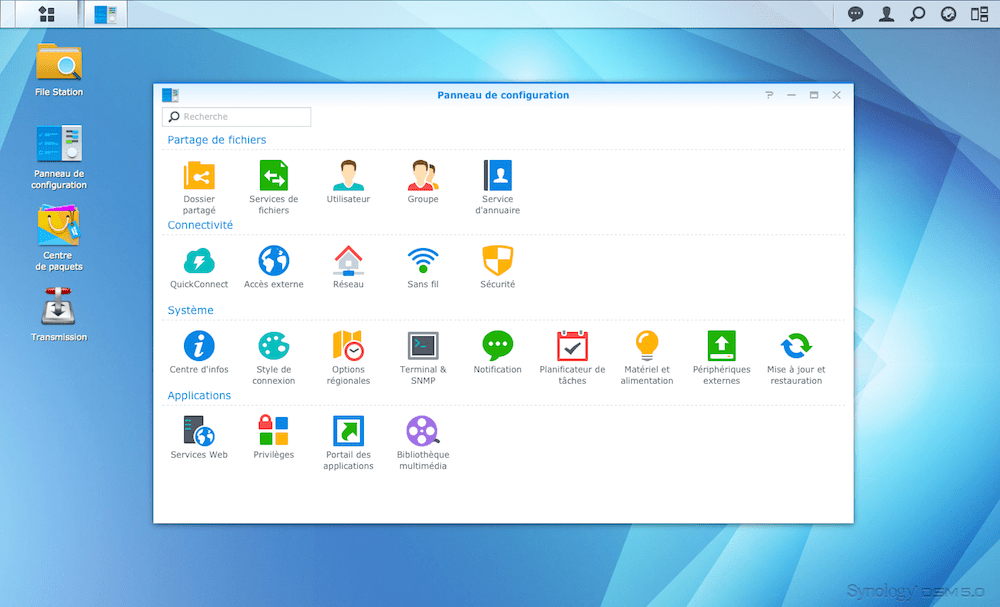Open the user account options menu
Screen dimensions: 1000x607
pyautogui.click(x=886, y=14)
